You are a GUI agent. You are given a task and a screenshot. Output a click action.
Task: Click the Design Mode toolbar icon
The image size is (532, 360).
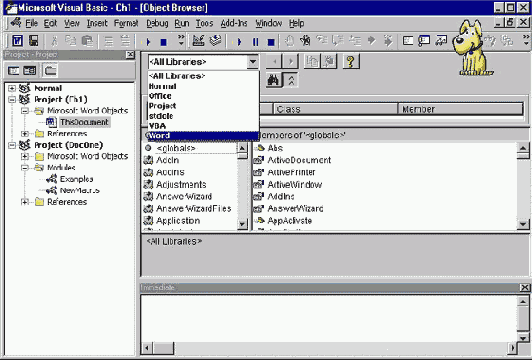point(198,41)
